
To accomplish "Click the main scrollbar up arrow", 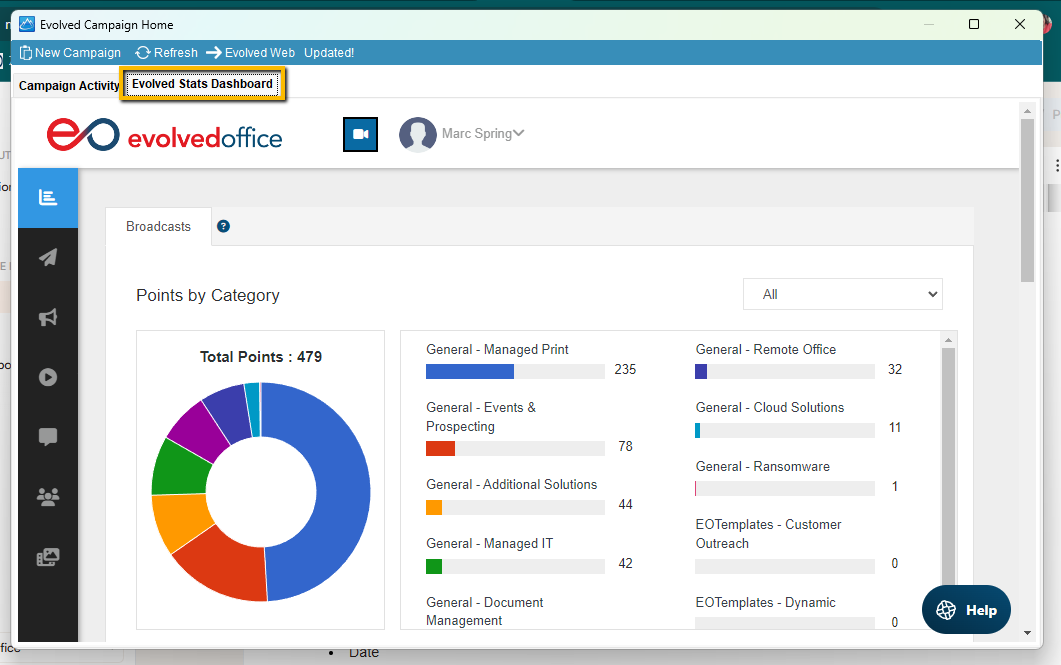I will (1027, 110).
